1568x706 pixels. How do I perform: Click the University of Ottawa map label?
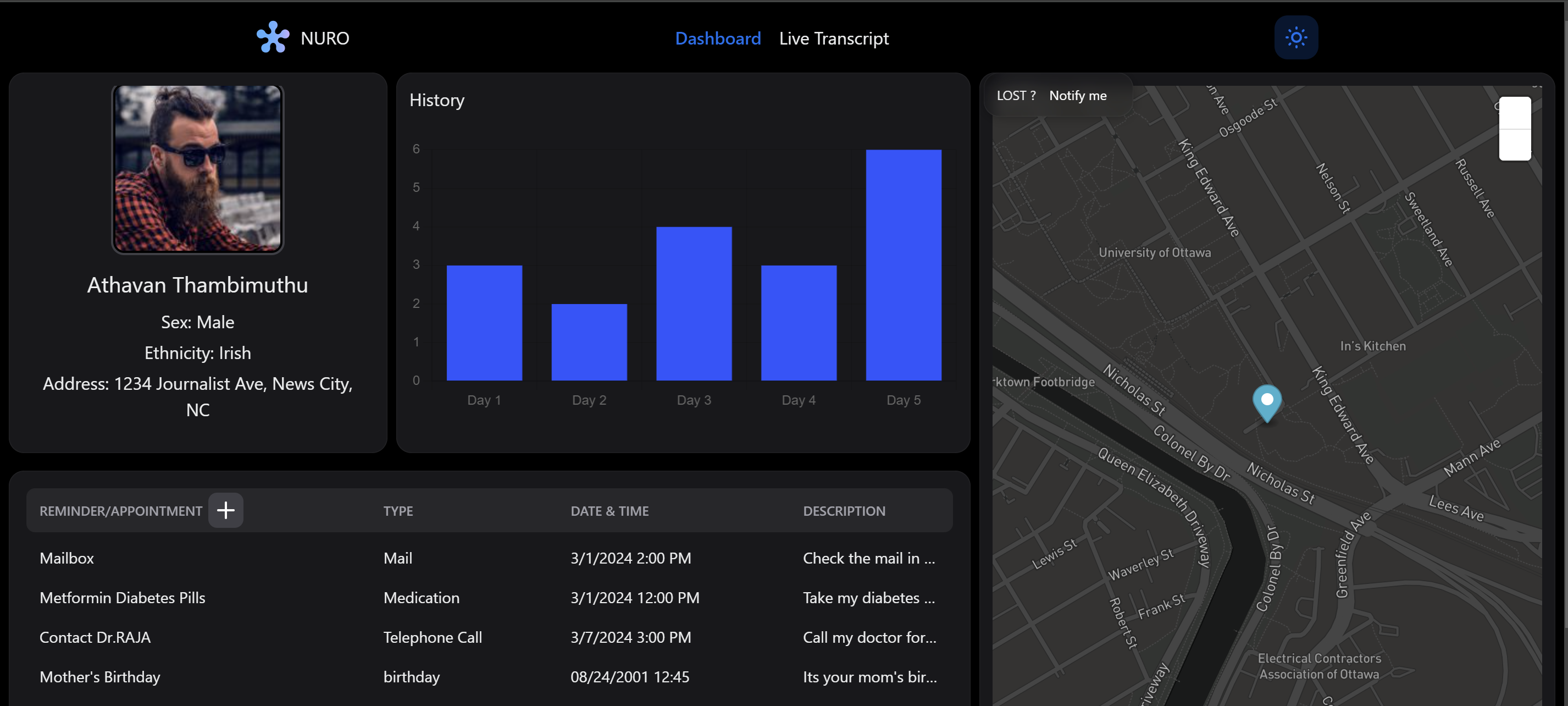(x=1154, y=252)
